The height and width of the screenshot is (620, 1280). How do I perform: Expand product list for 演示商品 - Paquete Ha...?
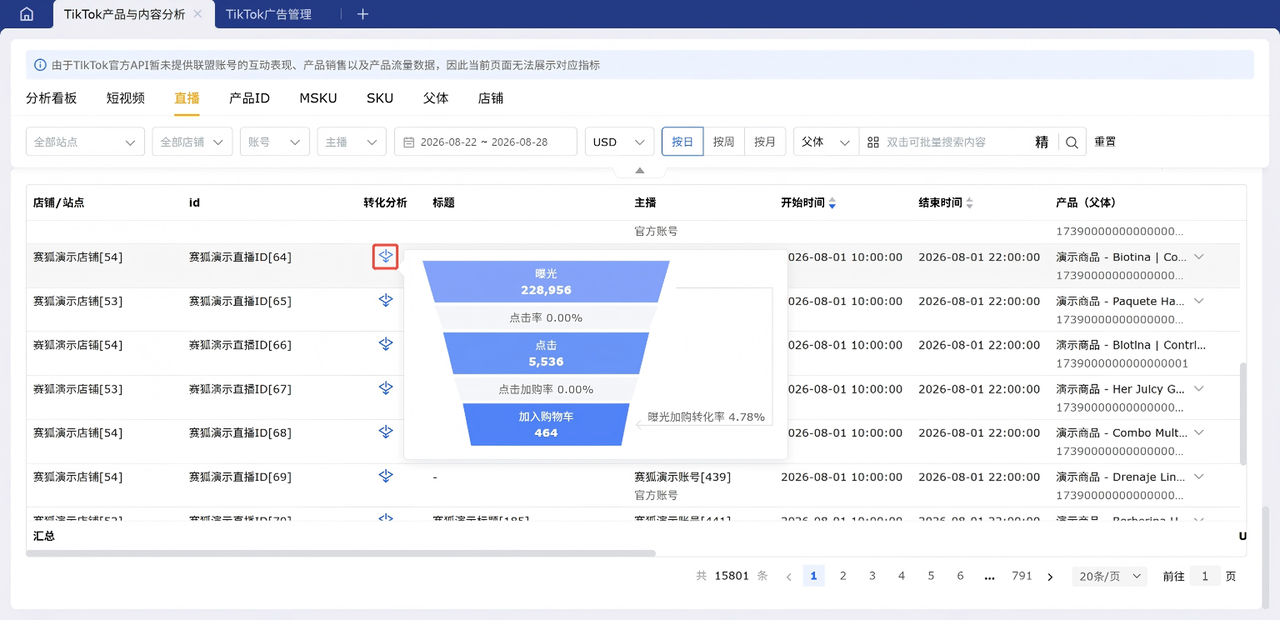click(x=1199, y=301)
